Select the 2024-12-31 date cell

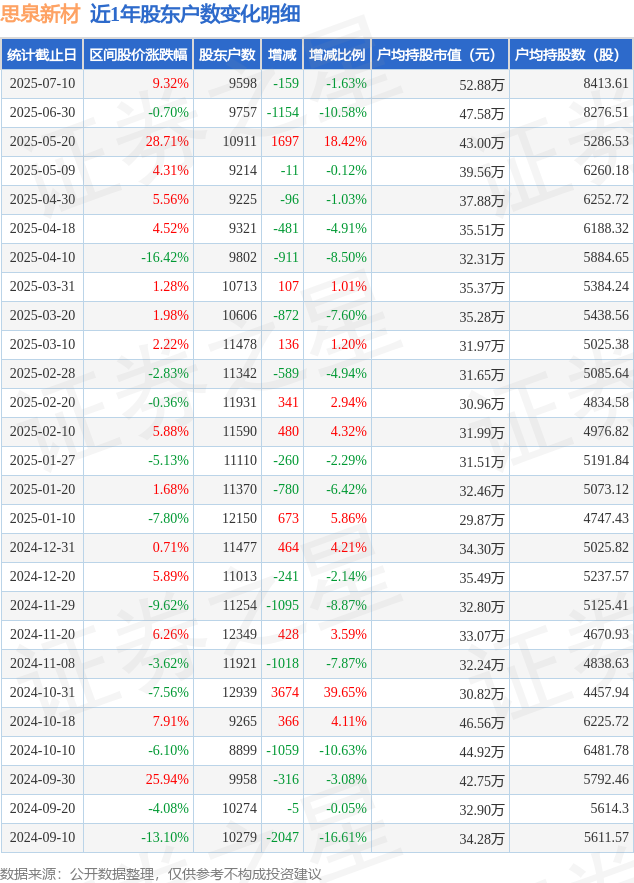pyautogui.click(x=42, y=547)
